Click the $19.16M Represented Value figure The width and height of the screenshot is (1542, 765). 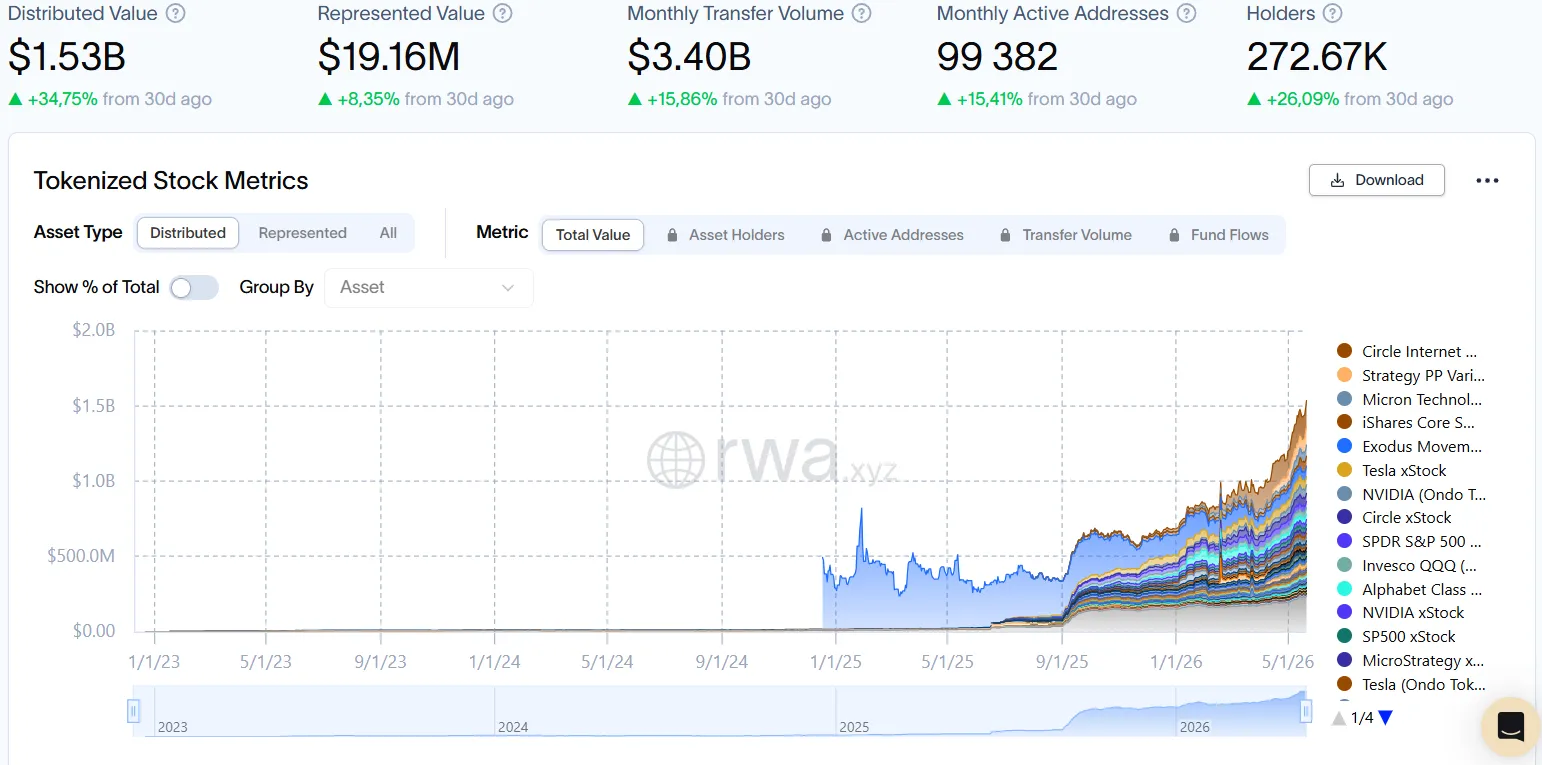(389, 57)
